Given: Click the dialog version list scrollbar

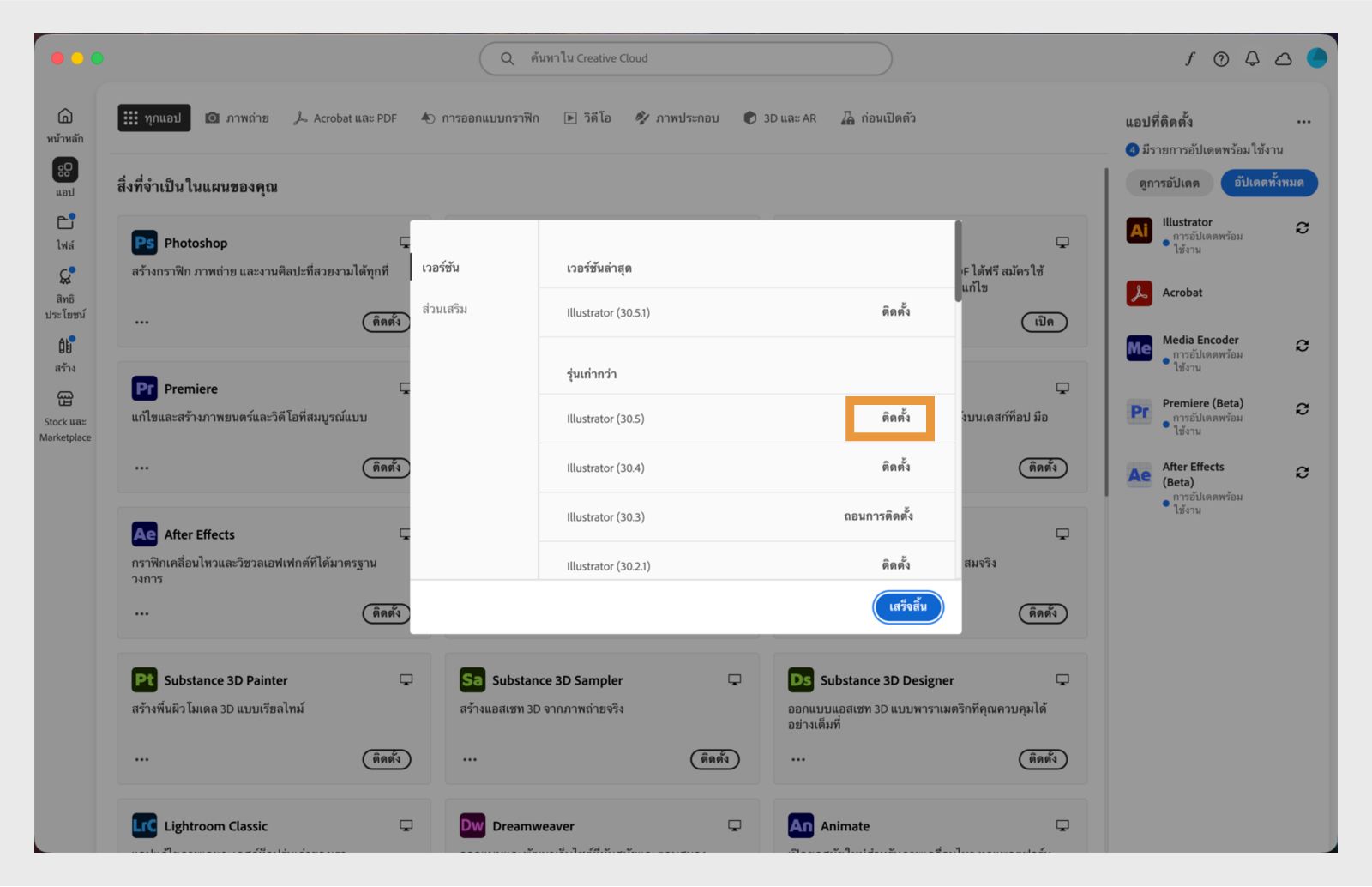Looking at the screenshot, I should click(x=958, y=262).
